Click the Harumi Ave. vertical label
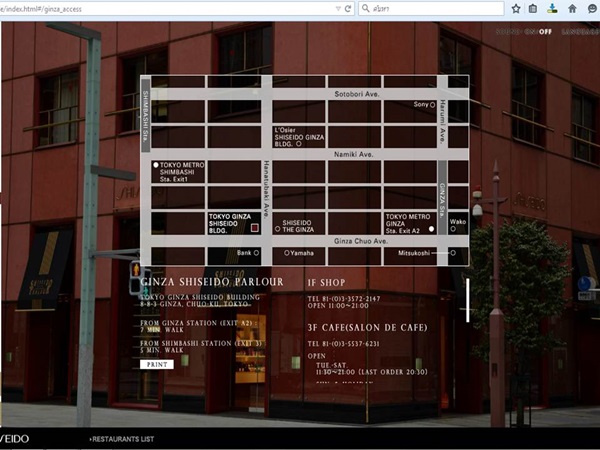The height and width of the screenshot is (450, 600). [x=442, y=122]
